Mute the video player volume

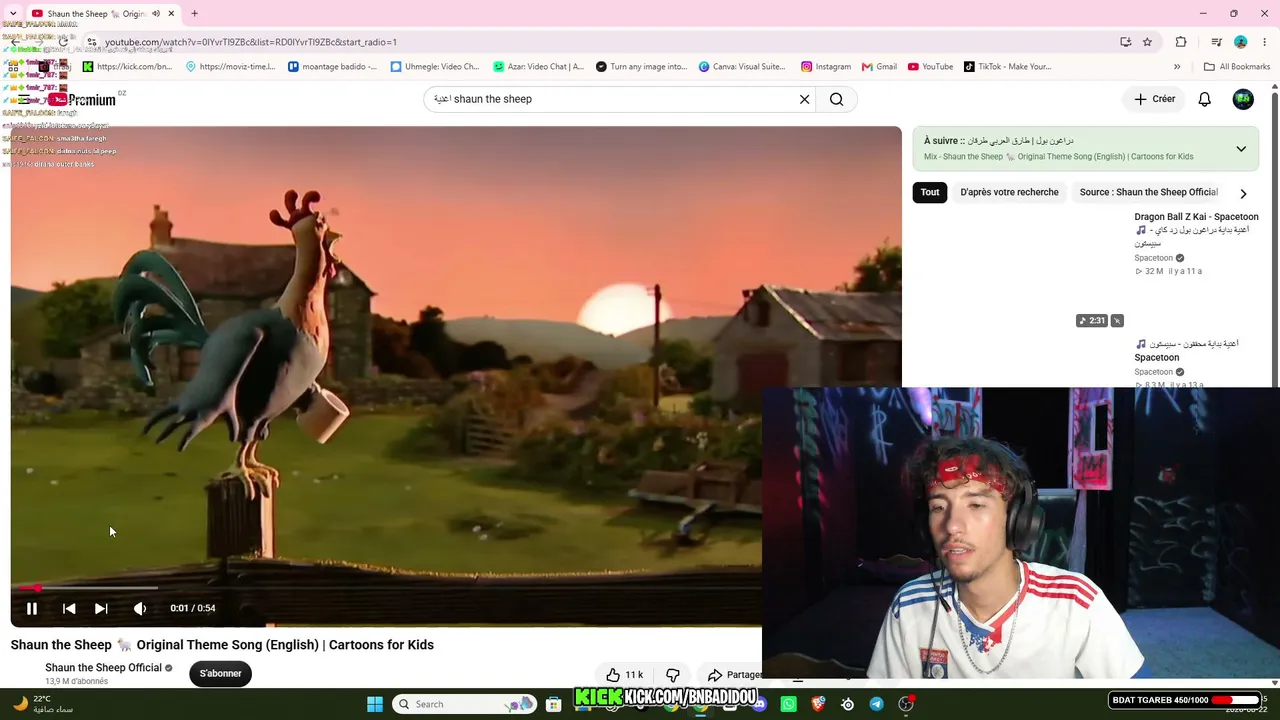click(140, 608)
